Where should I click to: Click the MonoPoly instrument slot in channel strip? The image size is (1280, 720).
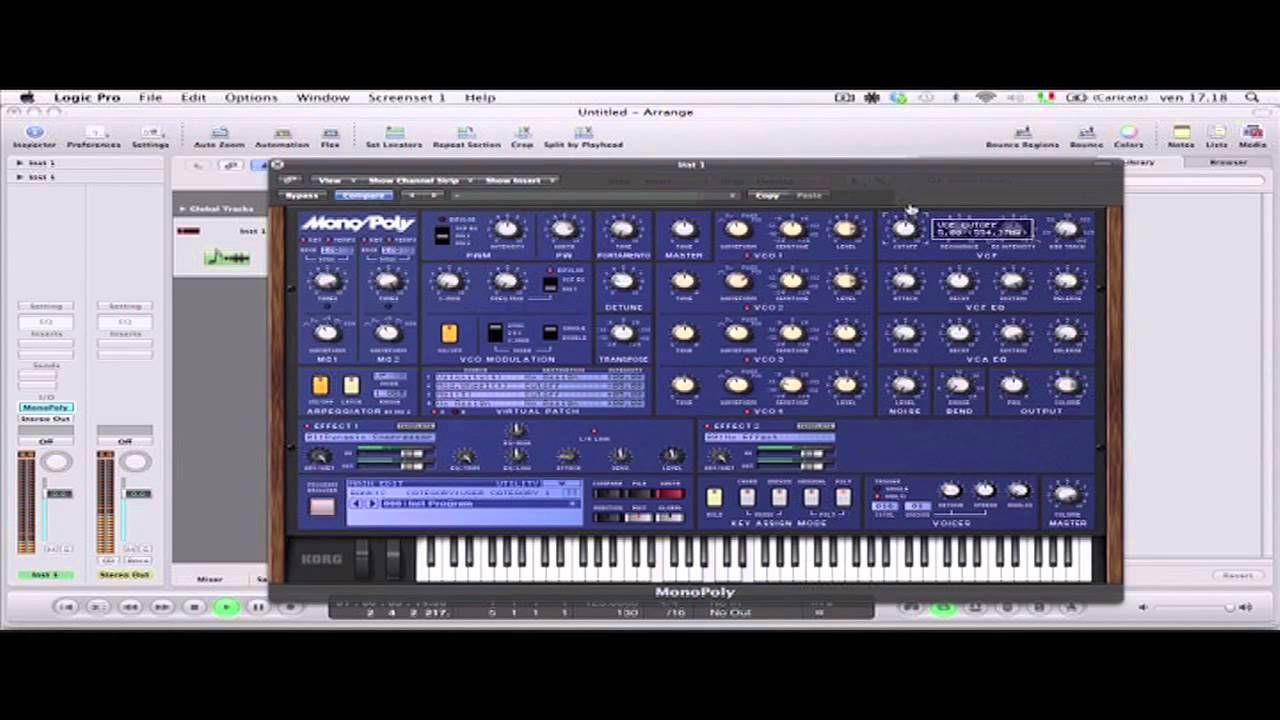click(x=45, y=408)
